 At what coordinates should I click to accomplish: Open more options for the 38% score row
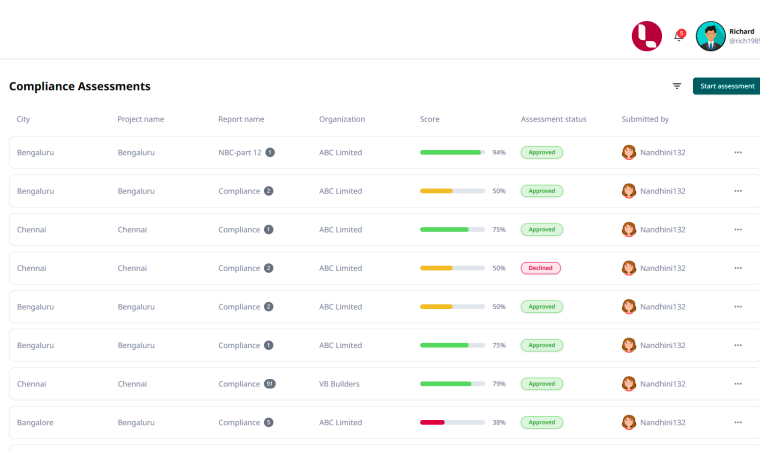click(x=738, y=422)
